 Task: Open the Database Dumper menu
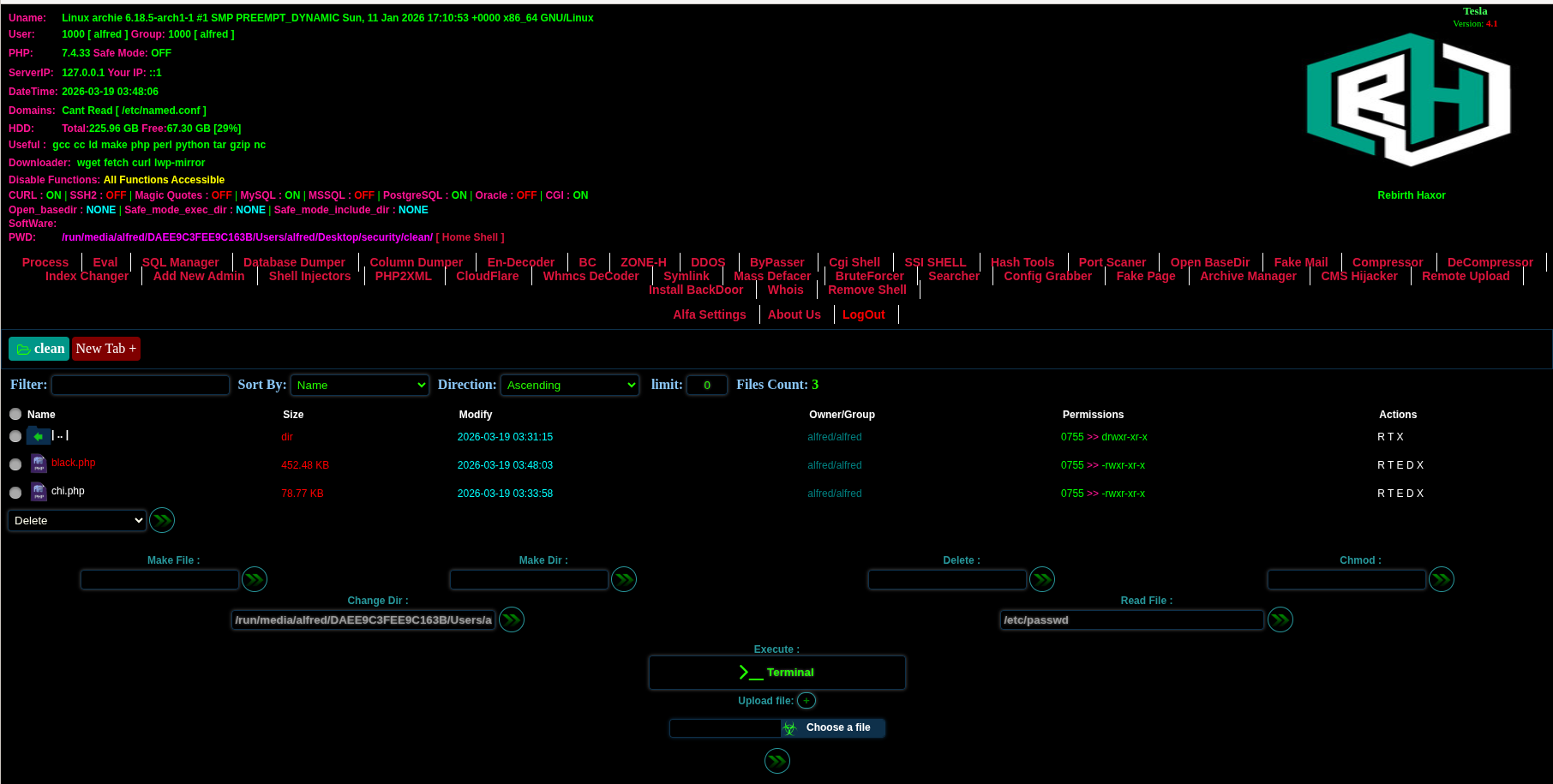[294, 262]
